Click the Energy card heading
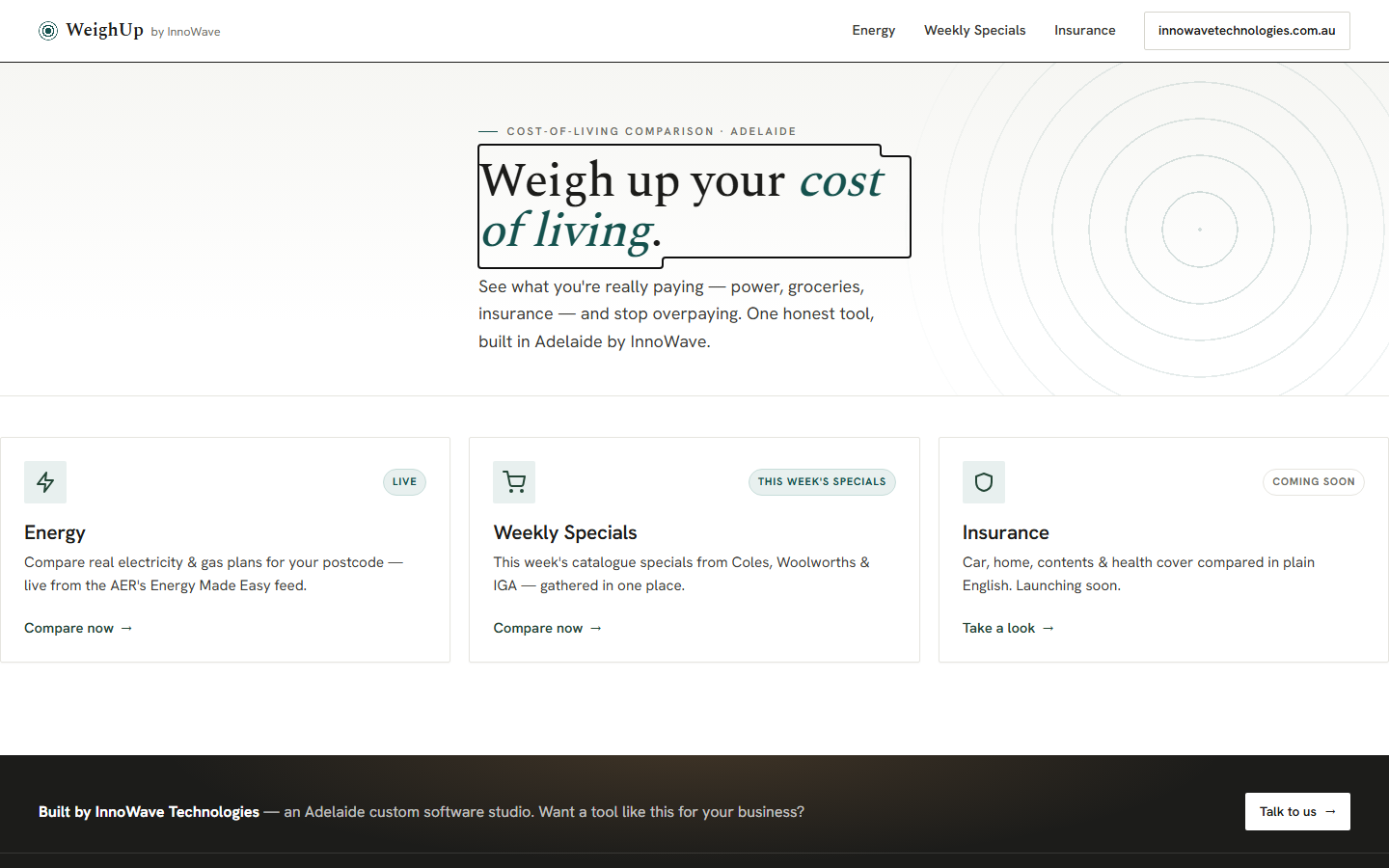Image resolution: width=1389 pixels, height=868 pixels. tap(55, 532)
